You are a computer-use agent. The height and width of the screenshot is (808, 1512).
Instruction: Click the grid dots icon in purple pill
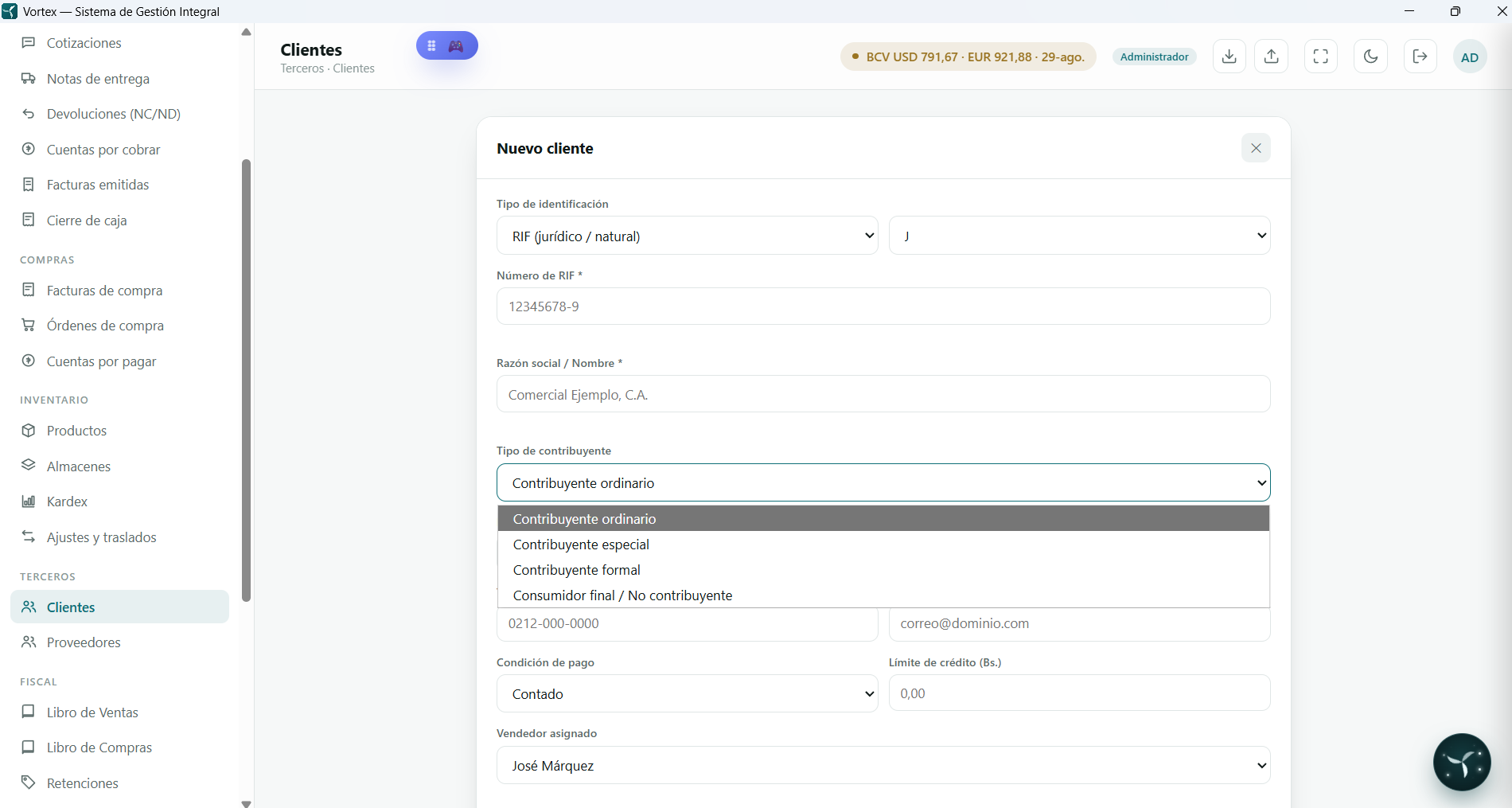point(431,46)
